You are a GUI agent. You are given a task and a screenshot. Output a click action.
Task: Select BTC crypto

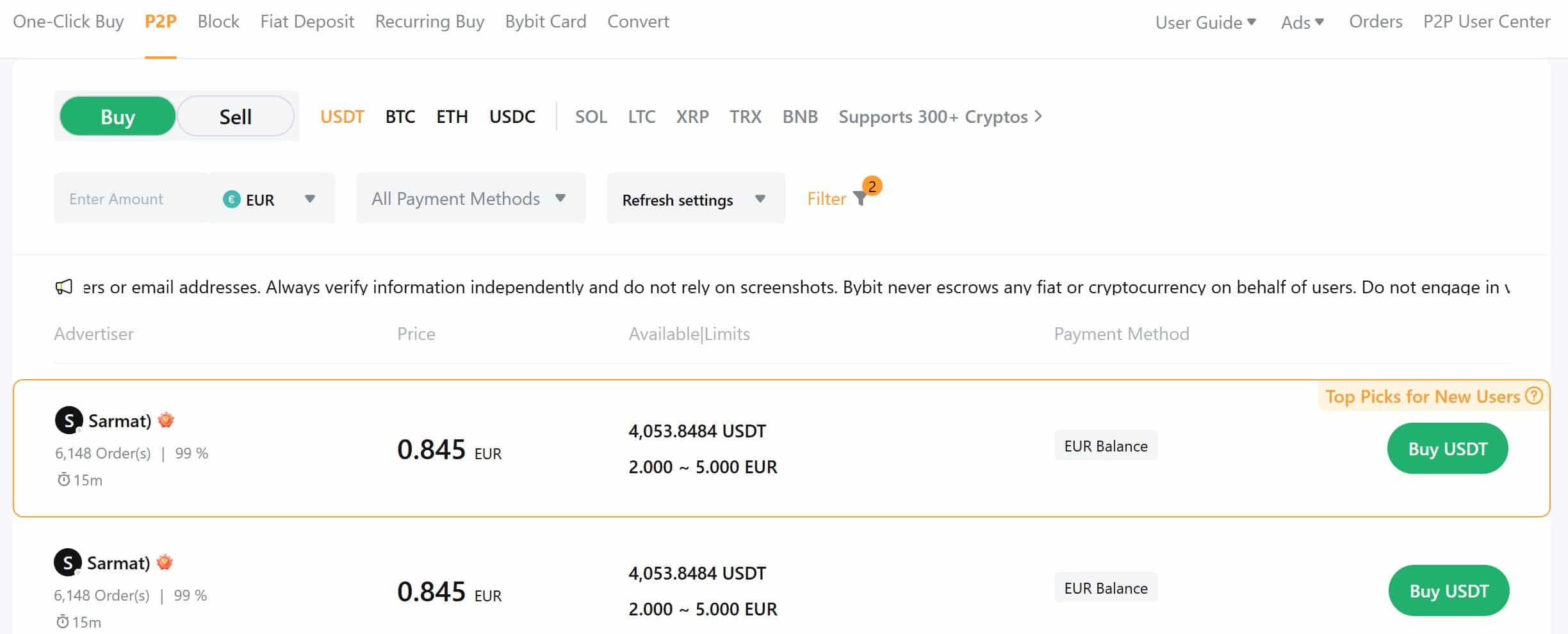coord(400,117)
